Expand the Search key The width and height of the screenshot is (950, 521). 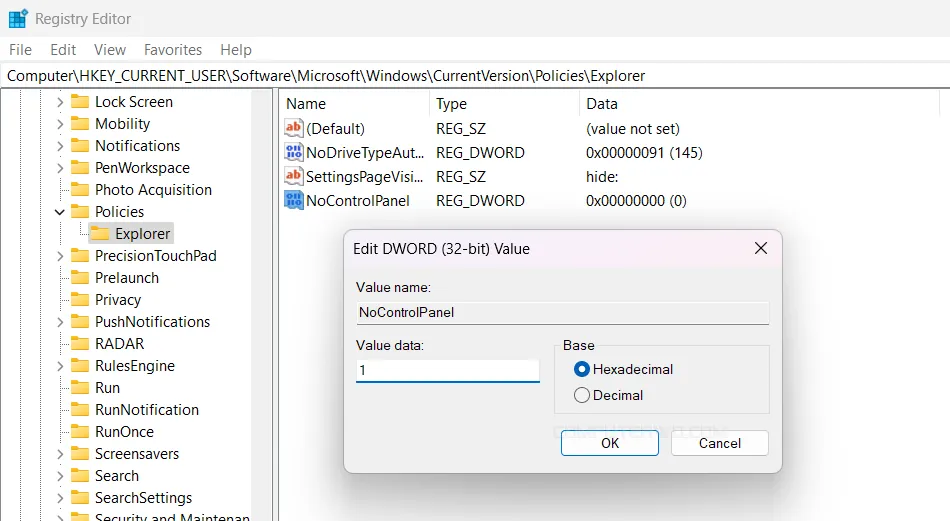(x=60, y=476)
